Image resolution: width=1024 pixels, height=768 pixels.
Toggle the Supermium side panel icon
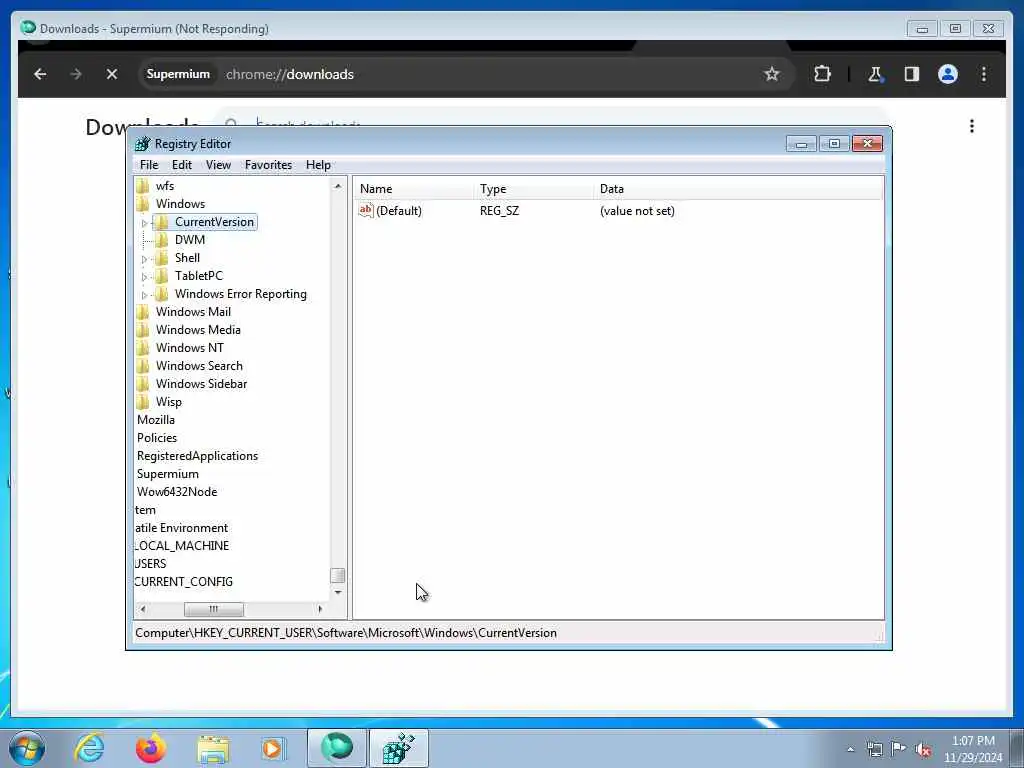click(x=912, y=74)
